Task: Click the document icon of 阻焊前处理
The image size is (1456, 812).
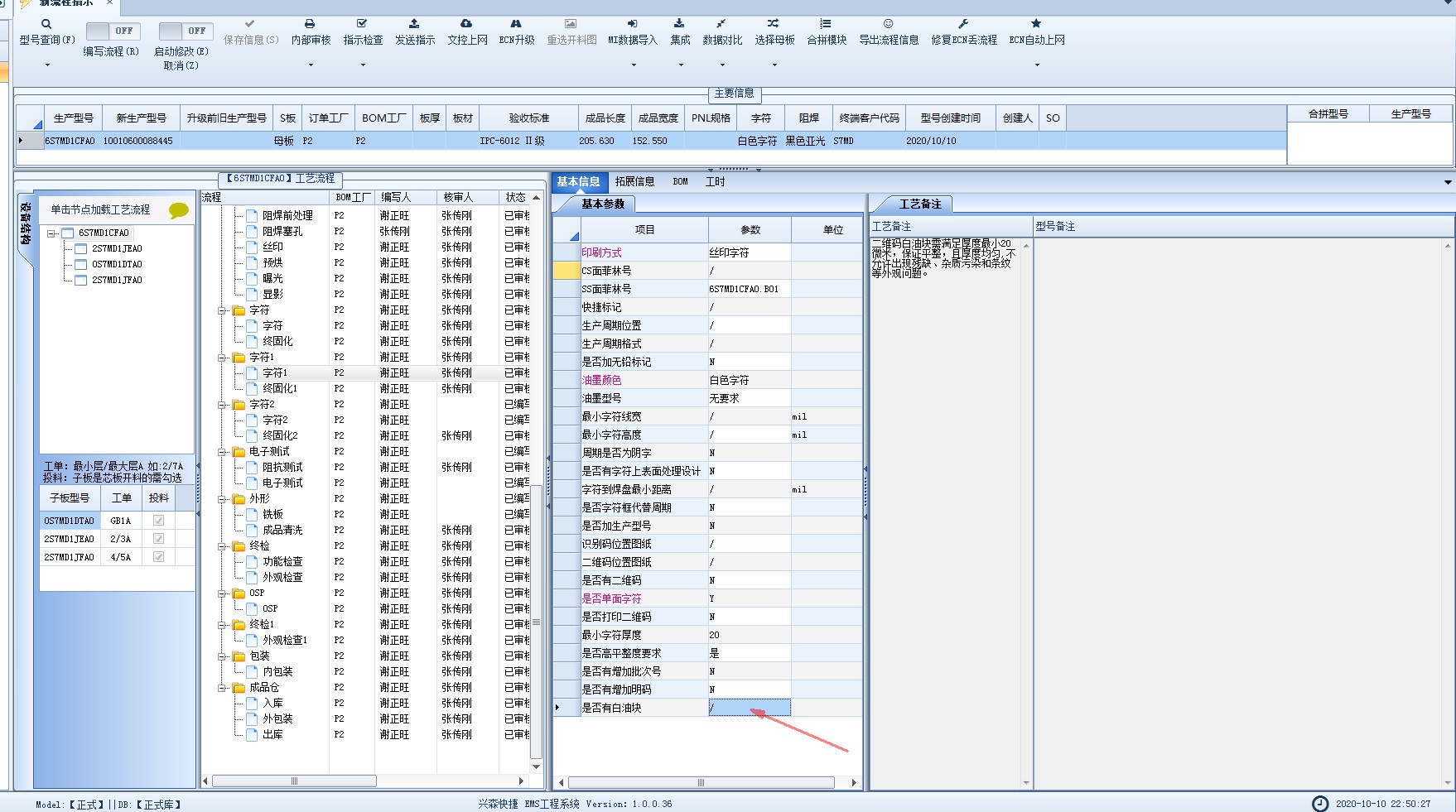Action: pyautogui.click(x=252, y=215)
